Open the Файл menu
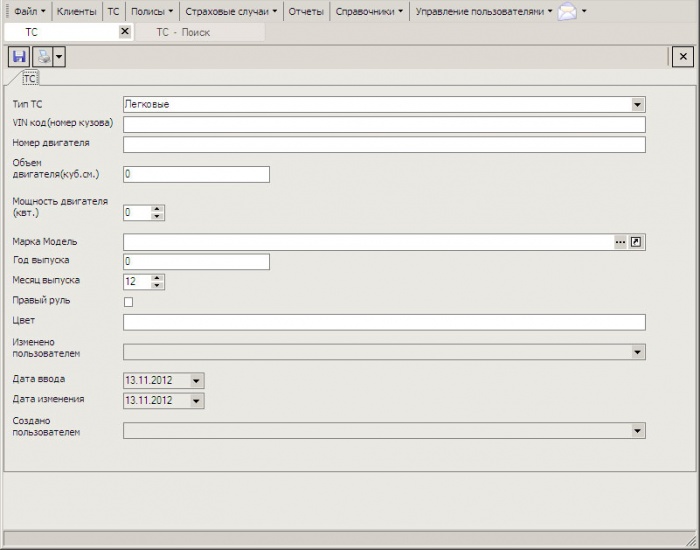Image resolution: width=700 pixels, height=550 pixels. (27, 12)
